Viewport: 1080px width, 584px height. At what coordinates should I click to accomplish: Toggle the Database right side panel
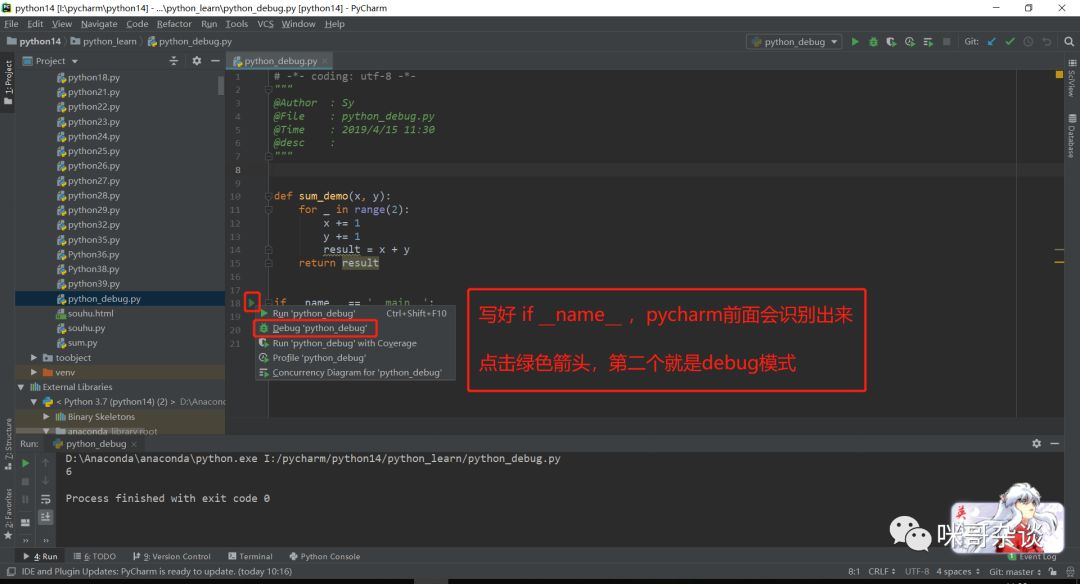tap(1072, 136)
